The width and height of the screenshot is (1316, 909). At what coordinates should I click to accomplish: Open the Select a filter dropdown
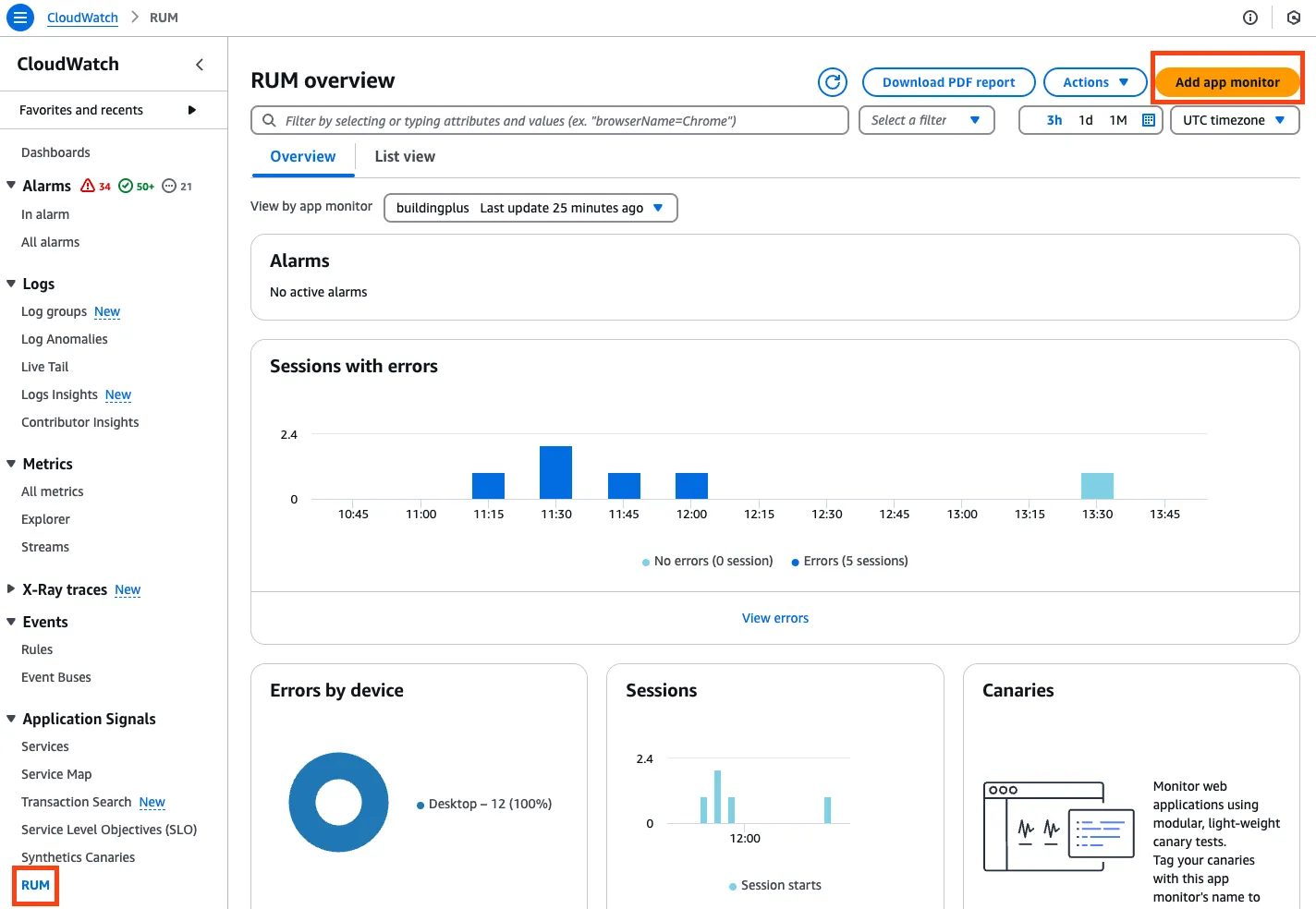click(x=927, y=120)
